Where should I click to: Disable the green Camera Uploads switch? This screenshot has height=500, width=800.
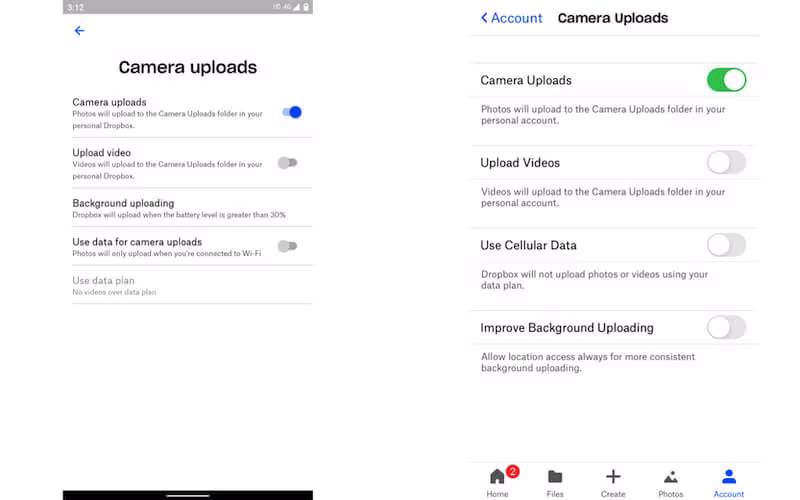pyautogui.click(x=726, y=80)
